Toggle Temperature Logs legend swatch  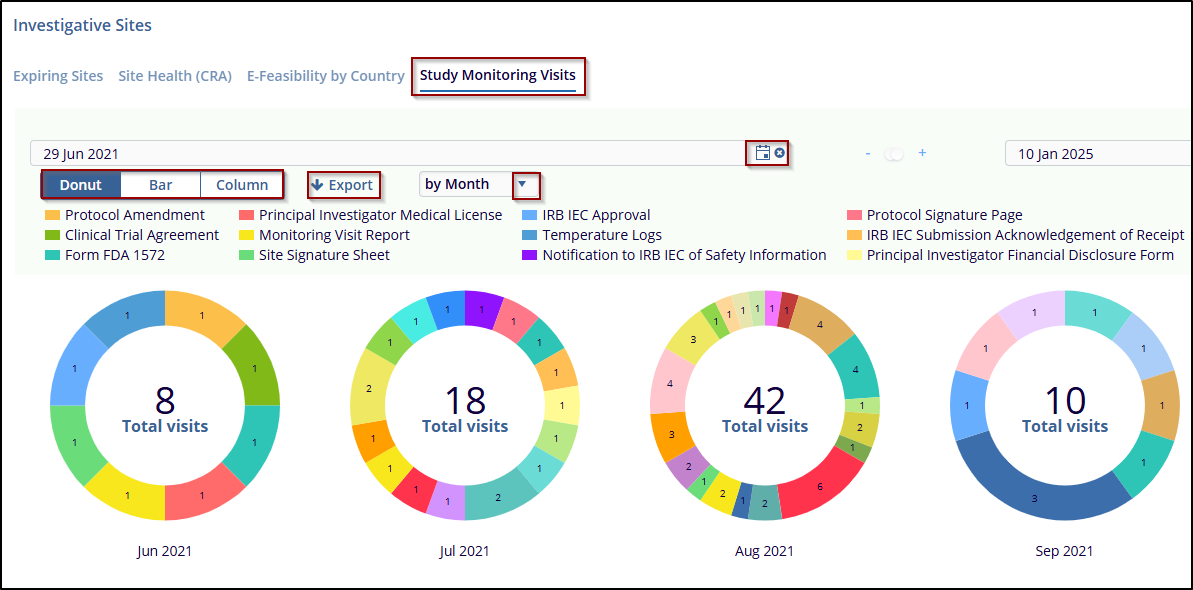pyautogui.click(x=530, y=235)
